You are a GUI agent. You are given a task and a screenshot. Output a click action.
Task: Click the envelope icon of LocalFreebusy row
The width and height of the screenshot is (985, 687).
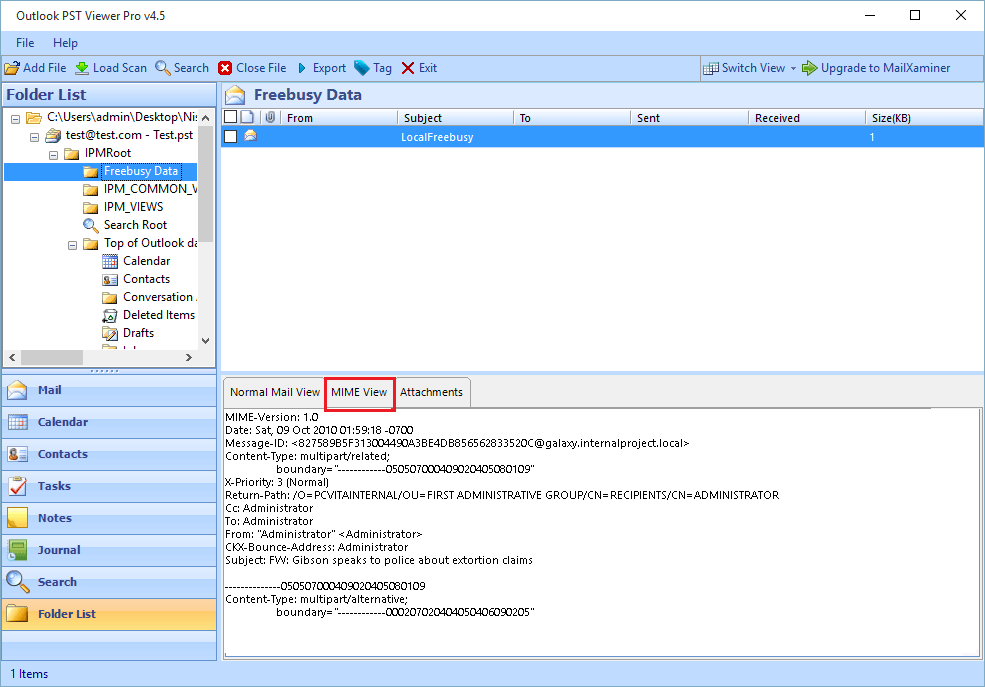click(251, 136)
